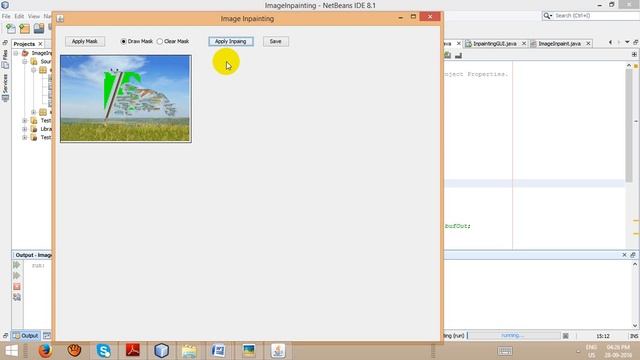640x360 pixels.
Task: Close the Projects tab
Action: pyautogui.click(x=40, y=44)
